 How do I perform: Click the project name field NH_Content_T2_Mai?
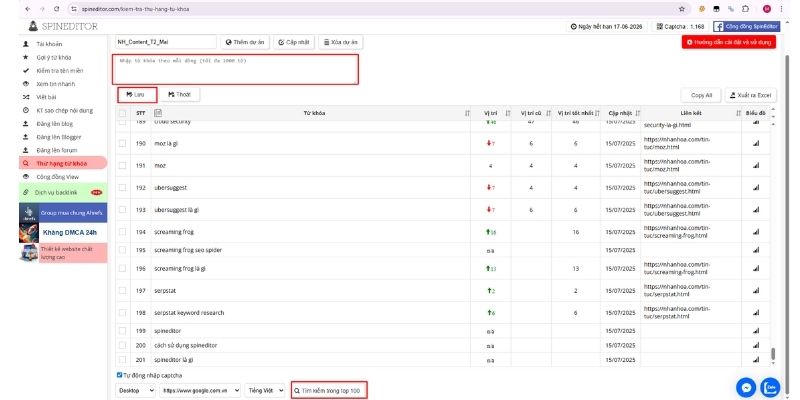click(x=166, y=42)
